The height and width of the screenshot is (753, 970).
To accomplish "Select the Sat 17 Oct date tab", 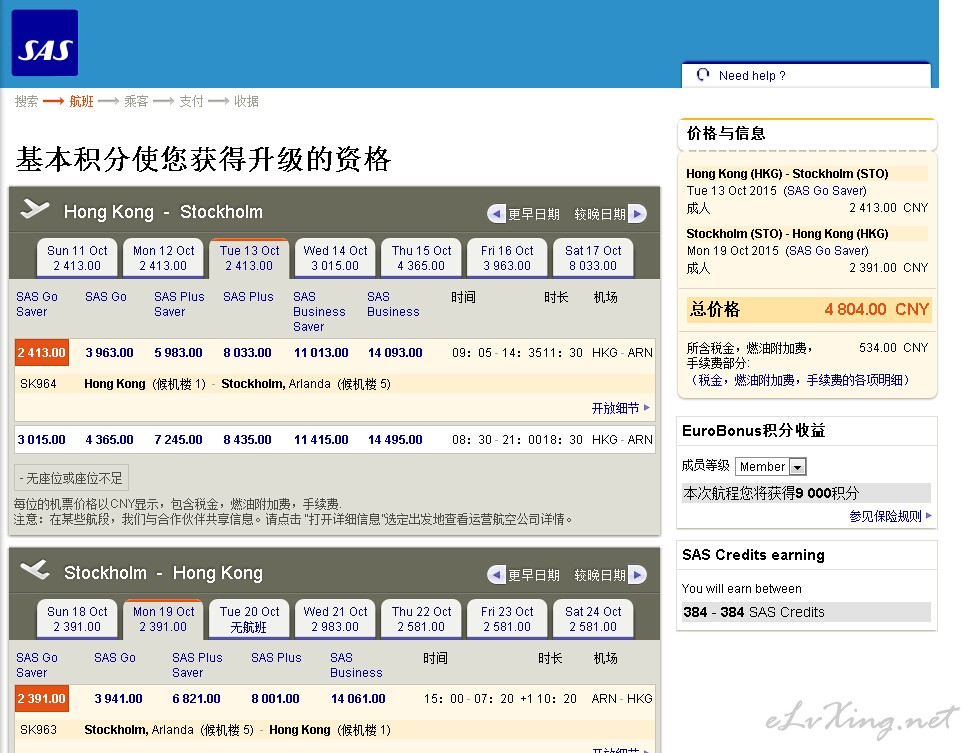I will [593, 258].
